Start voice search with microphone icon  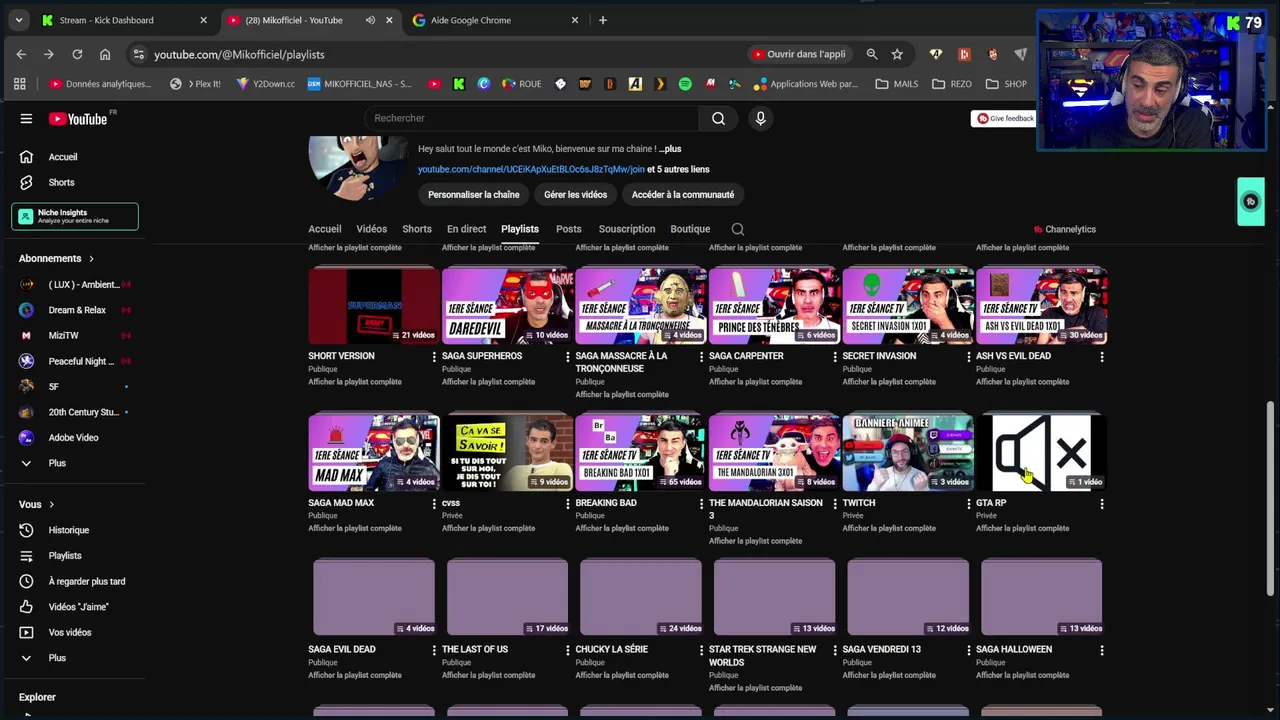coord(760,118)
